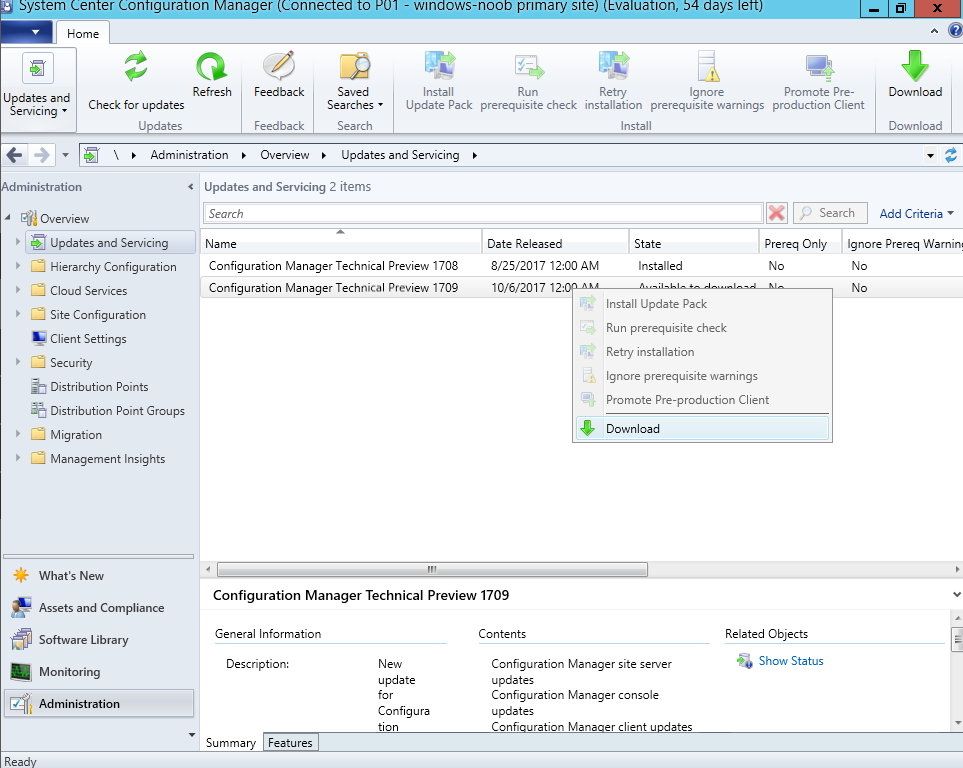Expand the Site Configuration tree node
Screen dimensions: 963x768
pos(18,314)
